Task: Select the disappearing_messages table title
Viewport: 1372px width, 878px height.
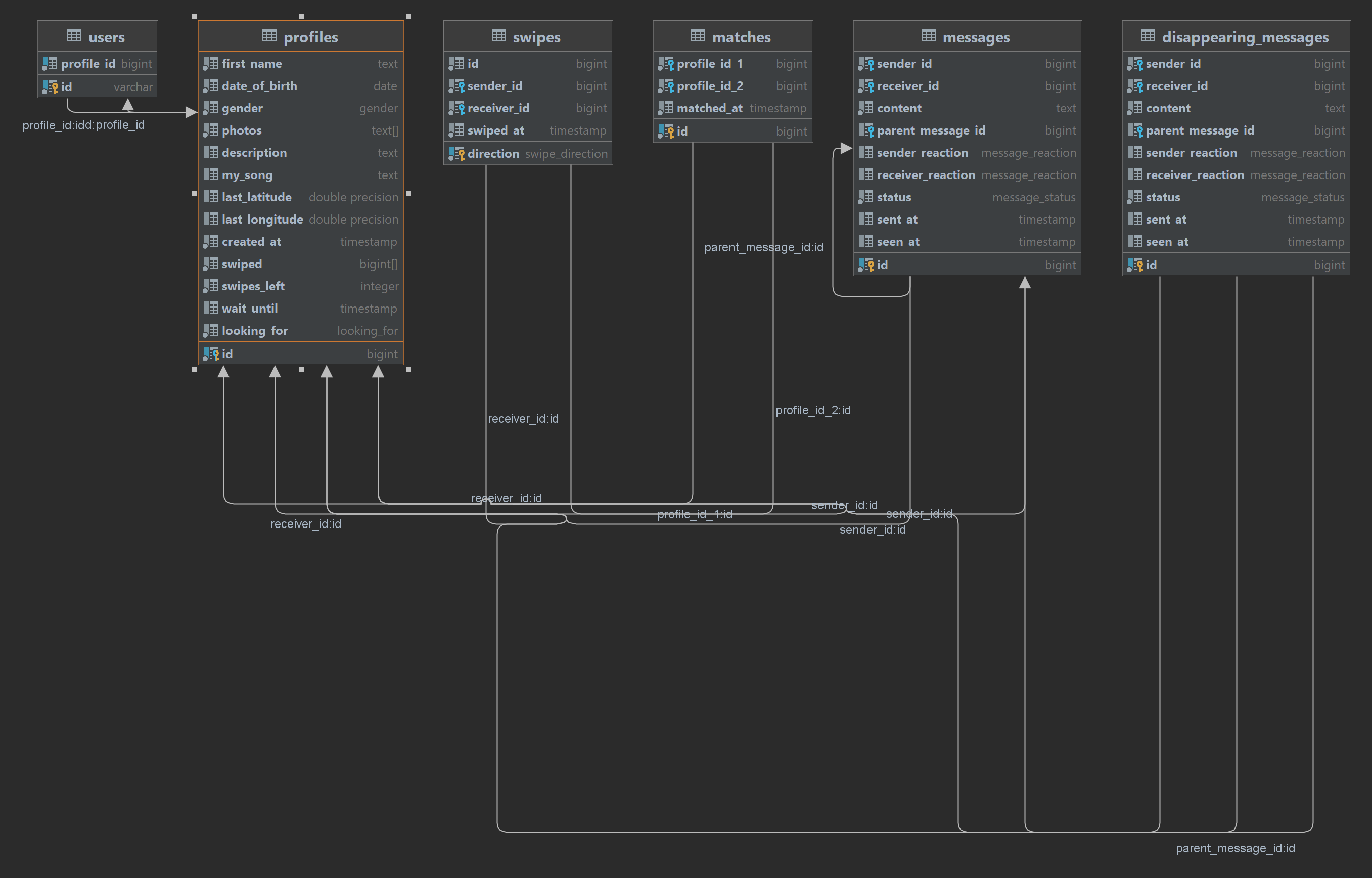Action: click(x=1245, y=37)
